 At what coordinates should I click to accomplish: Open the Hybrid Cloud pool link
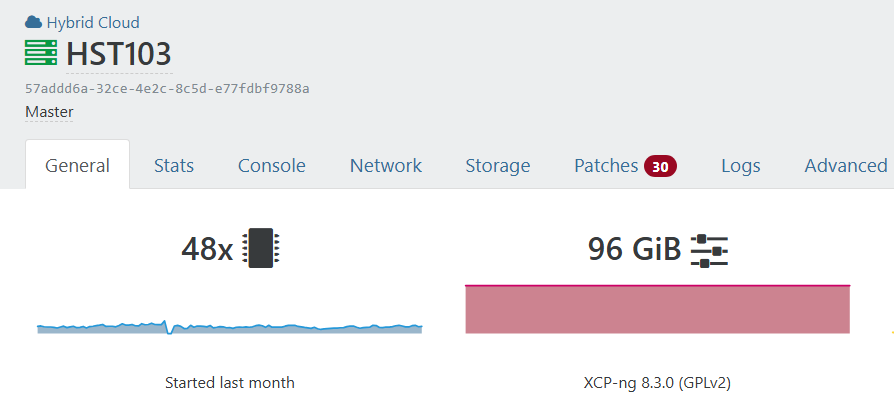(93, 22)
